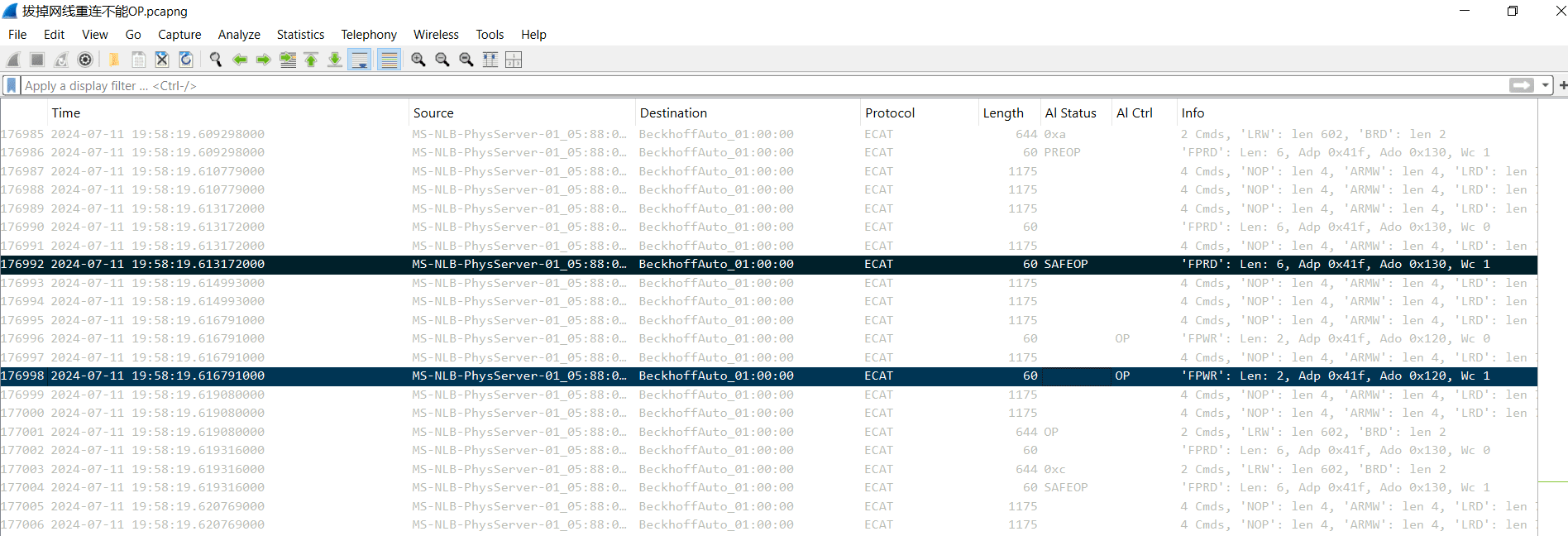Select packet 177001 with OP status
Screen dimensions: 1568x536
pos(768,432)
